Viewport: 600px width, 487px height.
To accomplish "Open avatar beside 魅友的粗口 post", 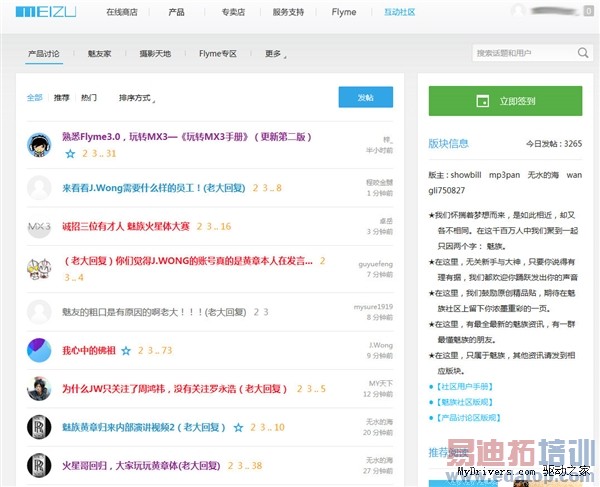I will [x=39, y=312].
